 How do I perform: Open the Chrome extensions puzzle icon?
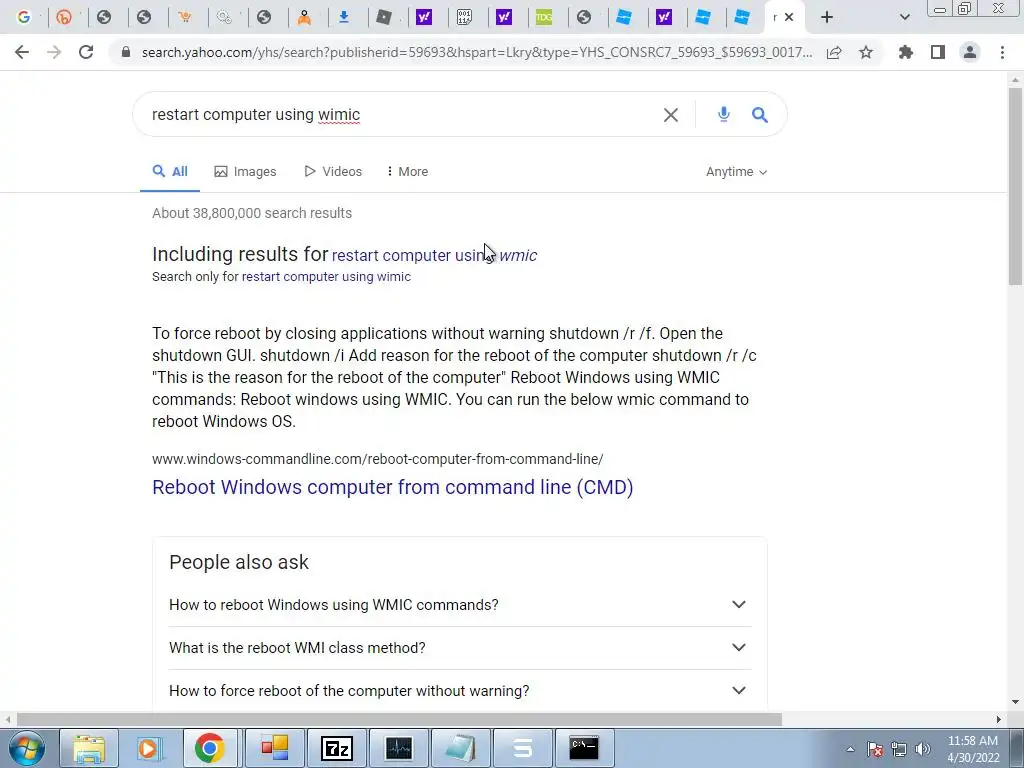click(906, 52)
